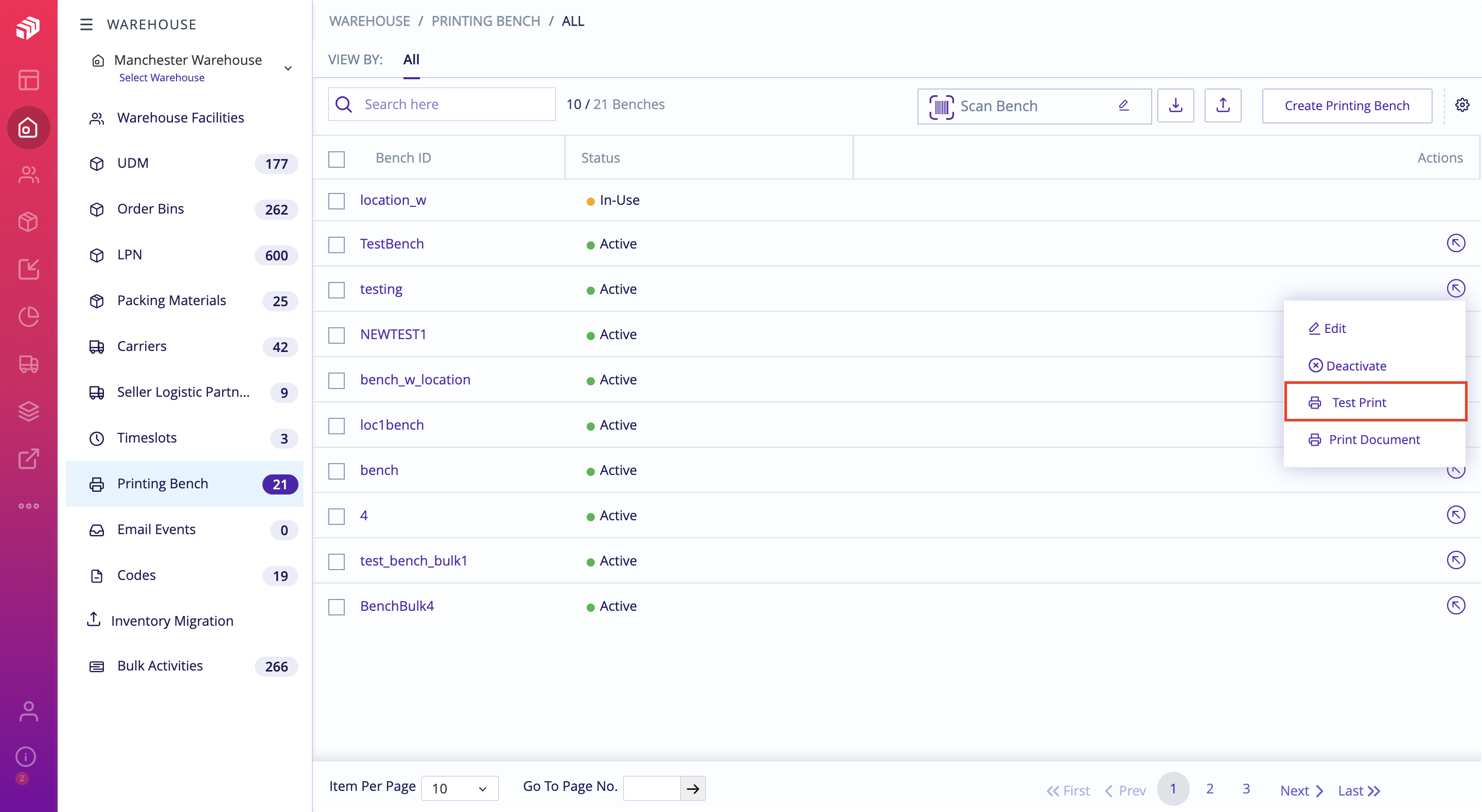Check the testing row checkbox
The width and height of the screenshot is (1482, 812).
(337, 290)
